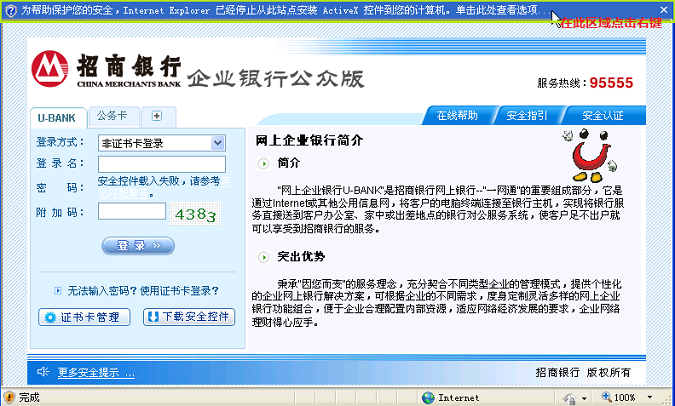Click the speaker icon in the footer
This screenshot has height=406, width=675.
(x=43, y=372)
